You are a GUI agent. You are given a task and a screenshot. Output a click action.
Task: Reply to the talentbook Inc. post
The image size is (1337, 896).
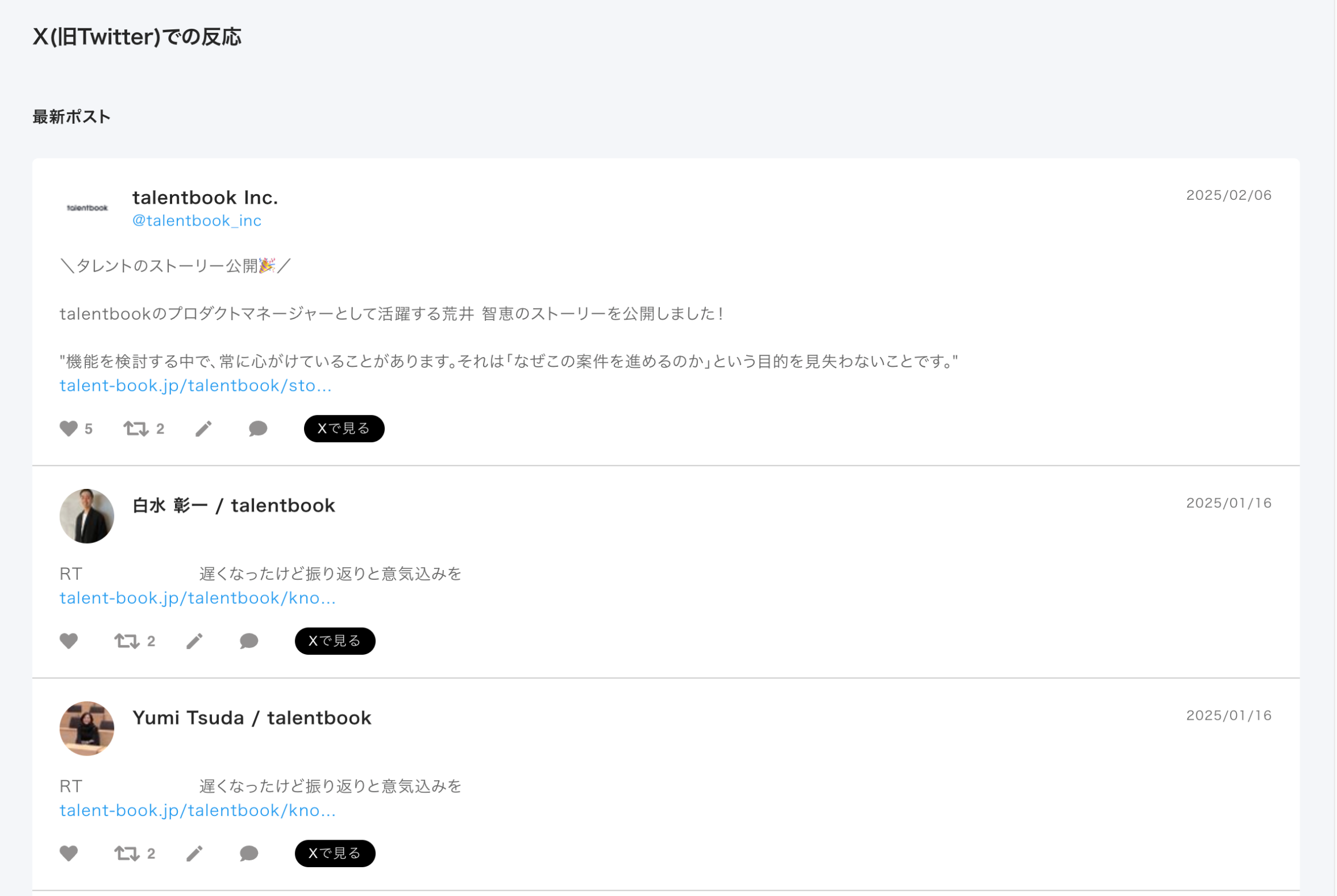(x=257, y=428)
